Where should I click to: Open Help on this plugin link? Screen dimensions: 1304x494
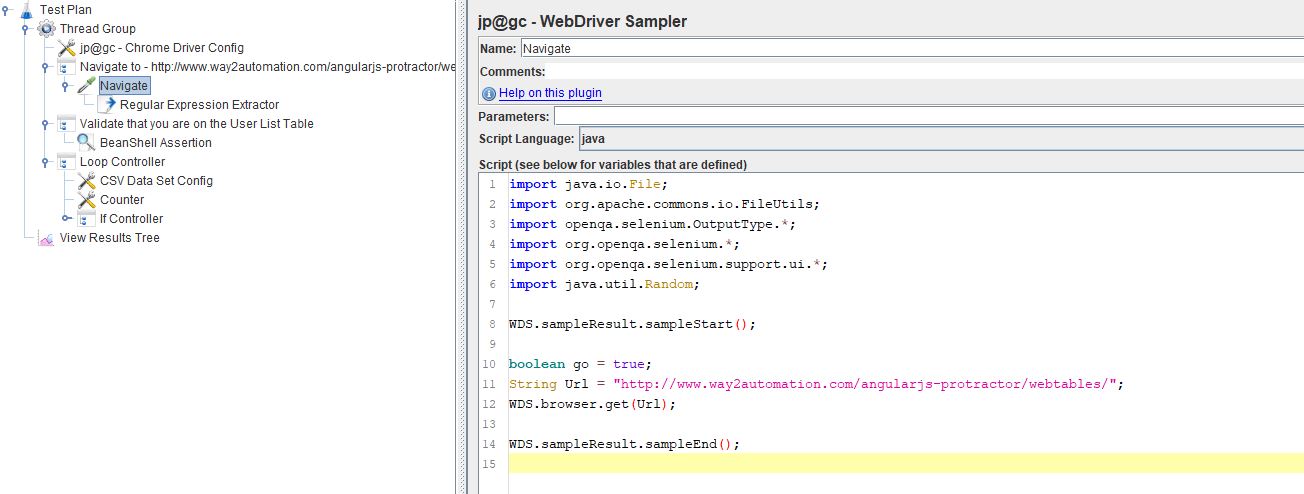pyautogui.click(x=550, y=93)
